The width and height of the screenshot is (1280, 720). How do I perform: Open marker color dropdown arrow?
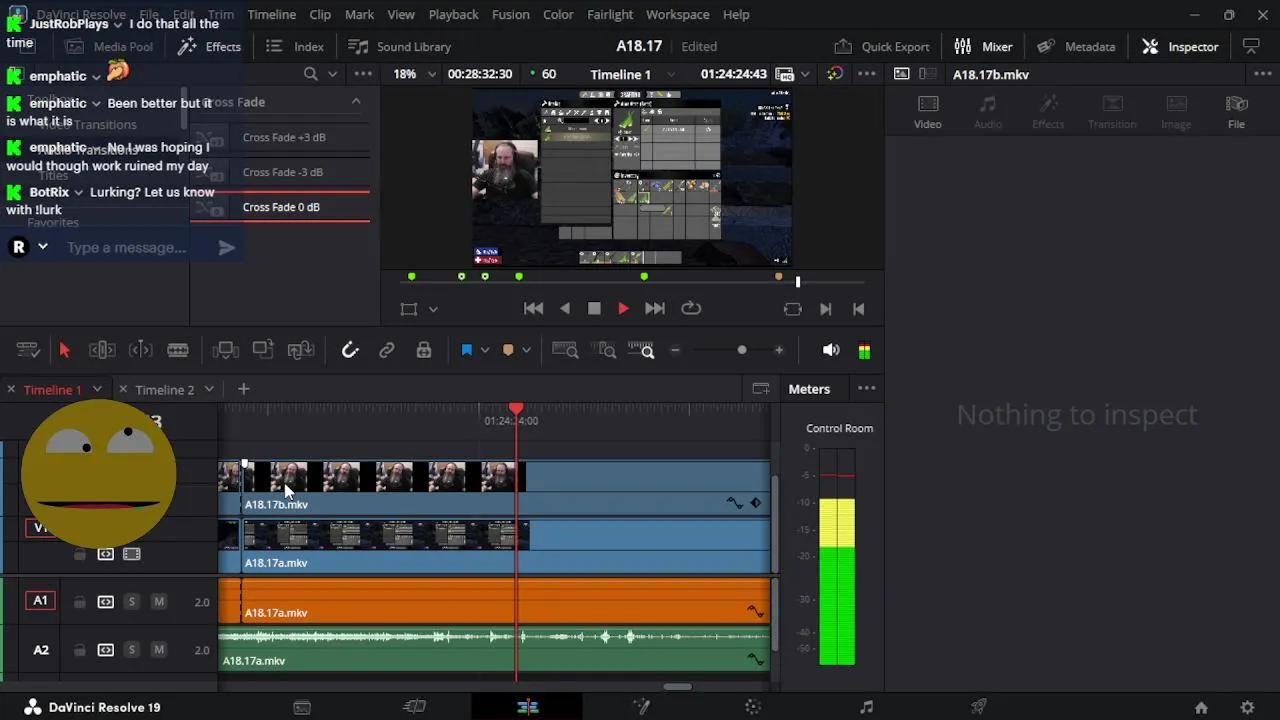click(526, 350)
